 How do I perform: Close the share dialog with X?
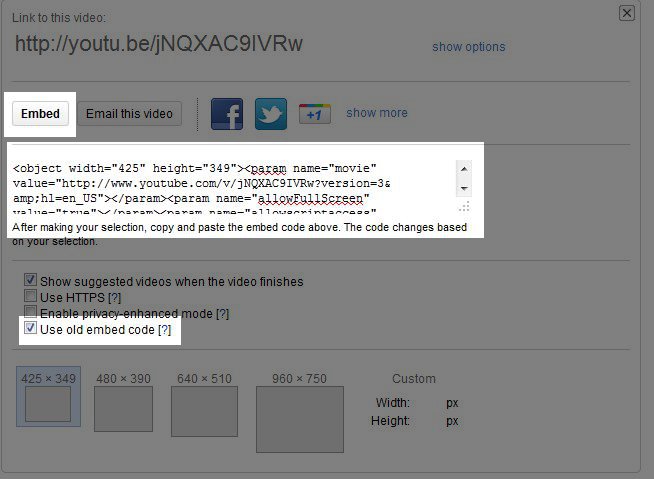627,13
